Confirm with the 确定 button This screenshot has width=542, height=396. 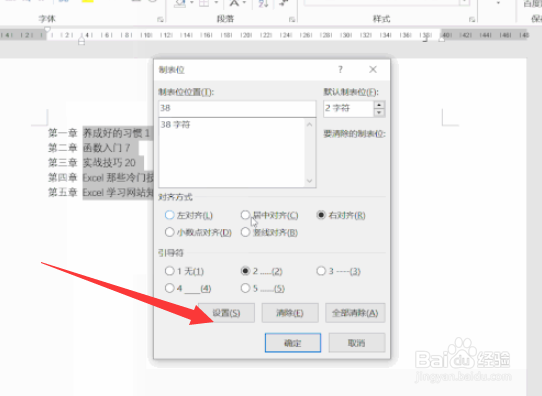pyautogui.click(x=293, y=343)
